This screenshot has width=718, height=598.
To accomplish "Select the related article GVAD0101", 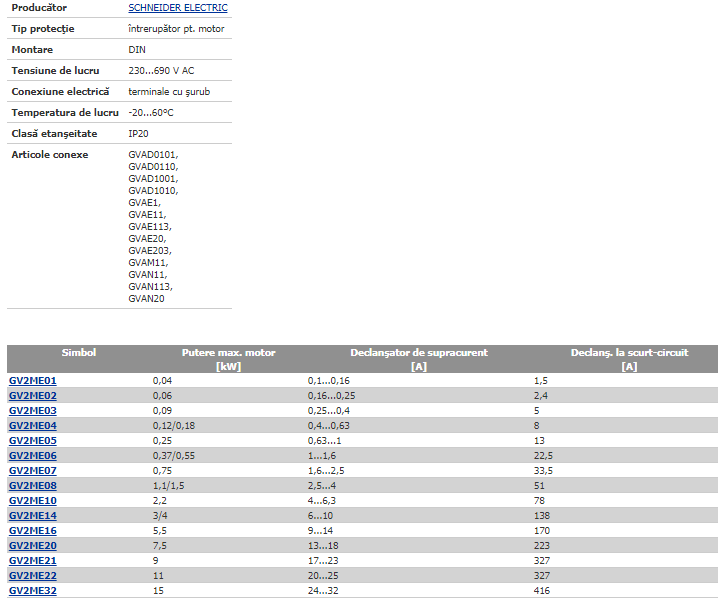I will point(153,155).
